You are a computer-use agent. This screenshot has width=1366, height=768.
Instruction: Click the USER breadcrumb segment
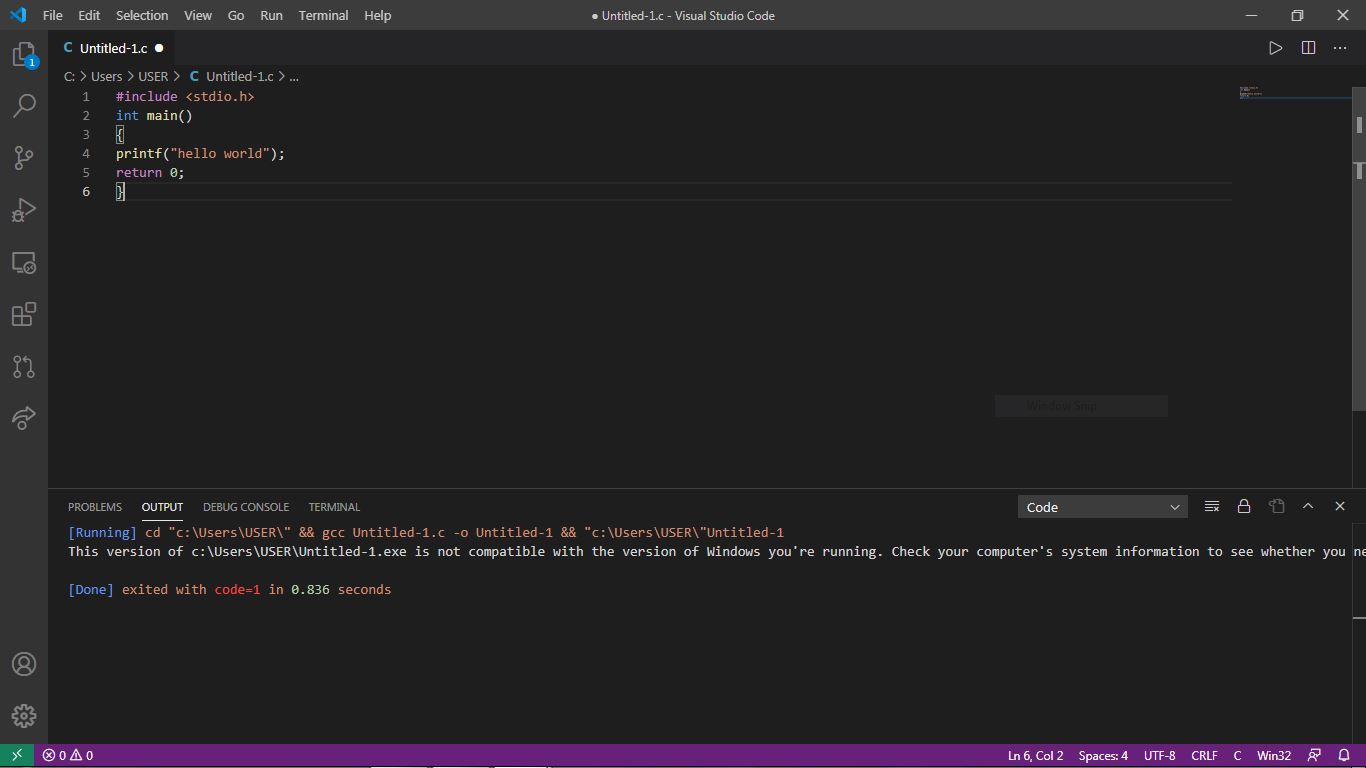[153, 76]
